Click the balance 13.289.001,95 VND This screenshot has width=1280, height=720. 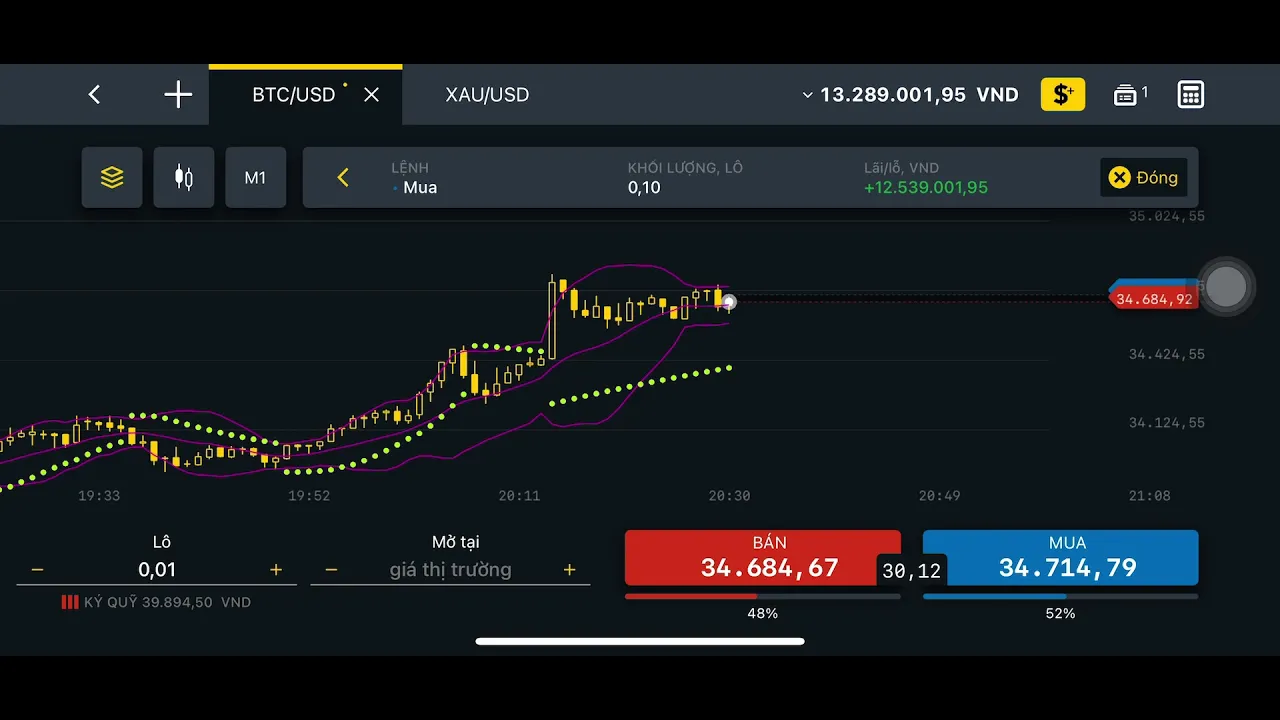pos(919,95)
